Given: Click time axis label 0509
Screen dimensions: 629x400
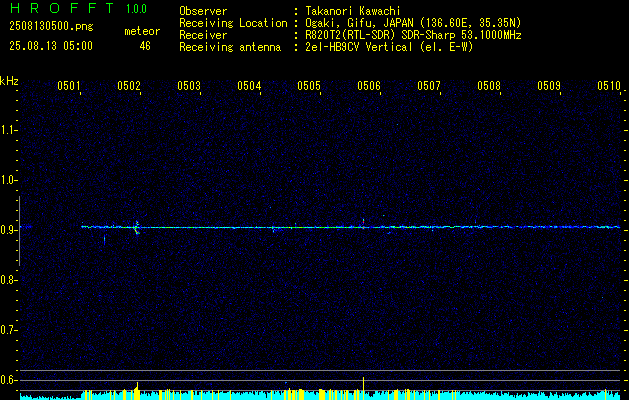Looking at the screenshot, I should point(549,85).
